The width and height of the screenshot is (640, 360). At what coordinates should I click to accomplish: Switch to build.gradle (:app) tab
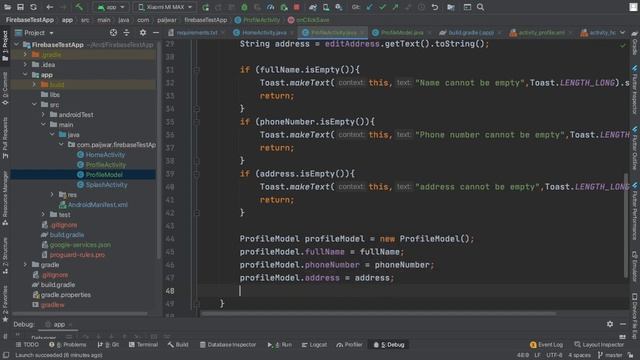tap(471, 32)
